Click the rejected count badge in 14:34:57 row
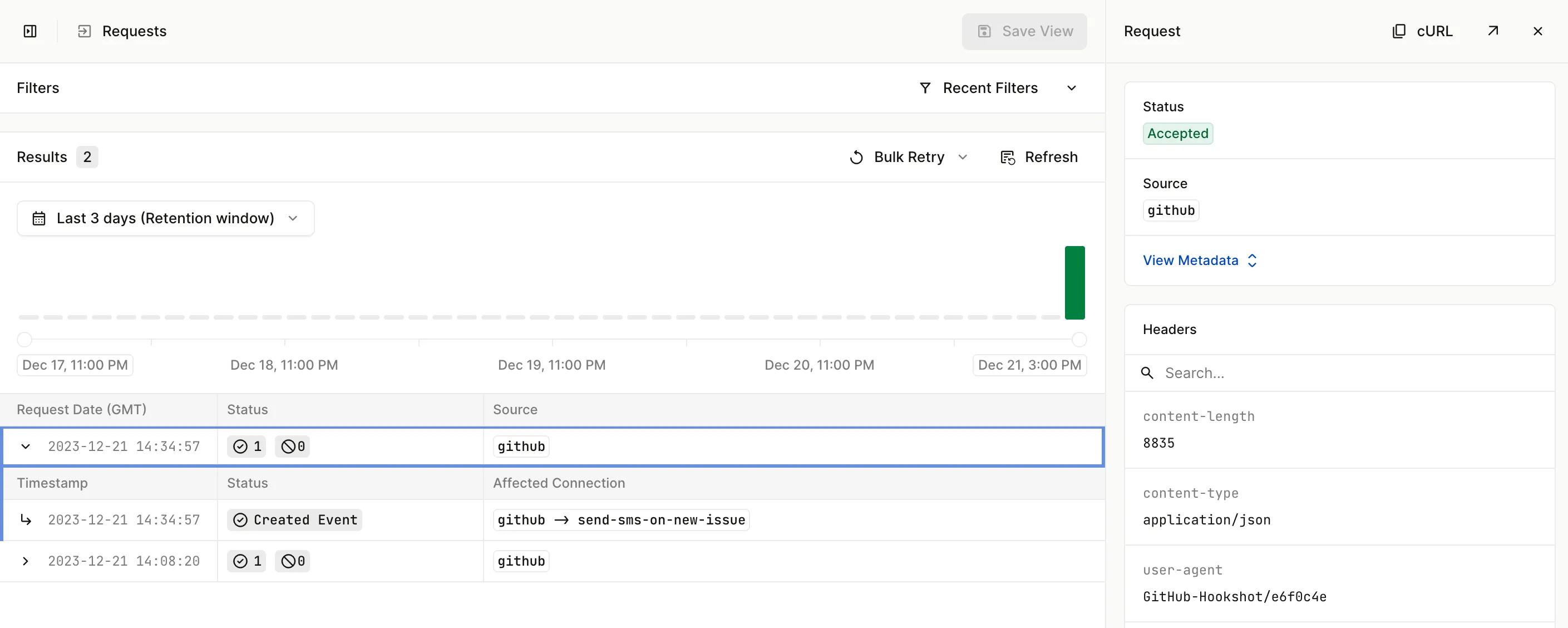 click(292, 447)
